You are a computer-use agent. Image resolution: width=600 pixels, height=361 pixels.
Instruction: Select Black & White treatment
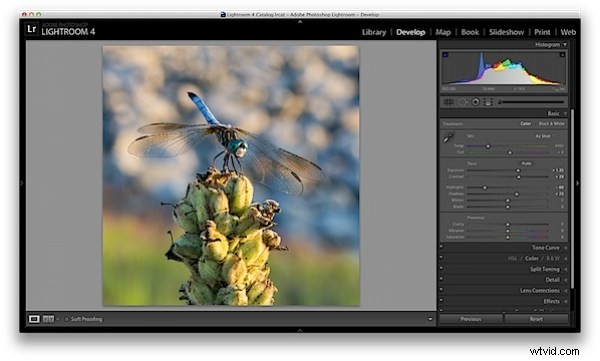[x=551, y=124]
